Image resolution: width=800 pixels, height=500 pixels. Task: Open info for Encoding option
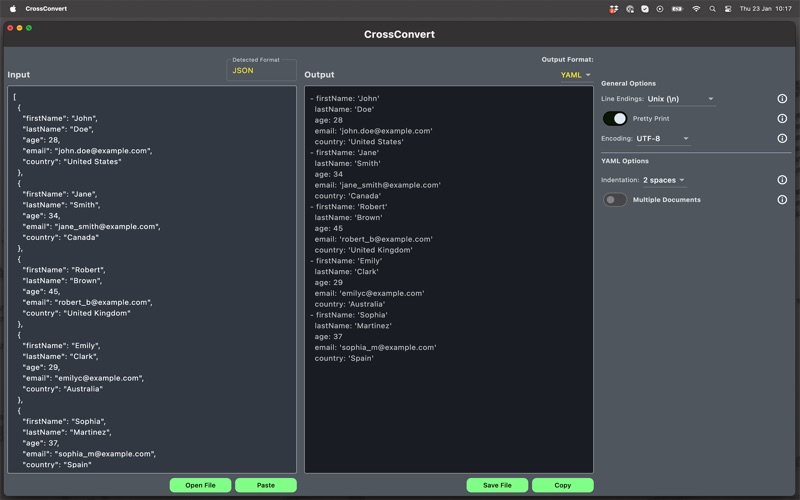point(782,138)
